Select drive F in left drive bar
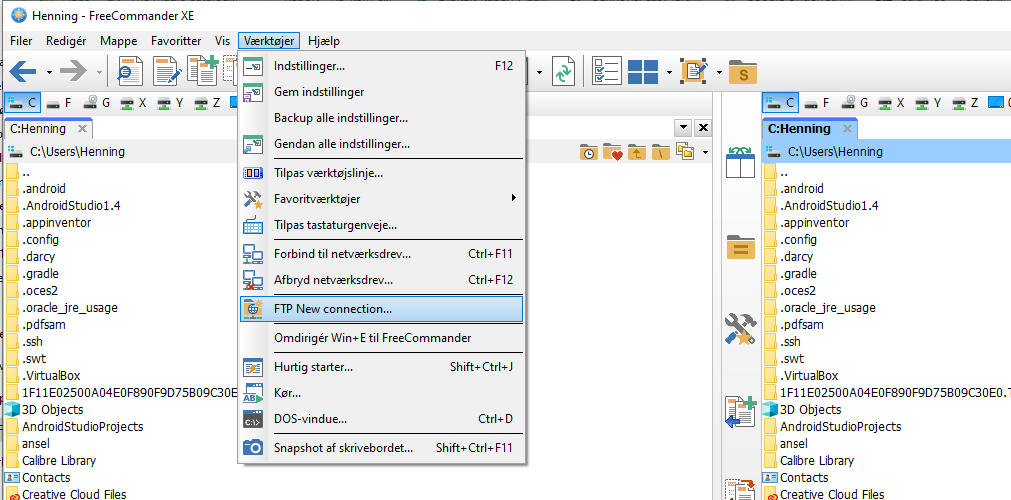The width and height of the screenshot is (1011, 500). [x=59, y=103]
